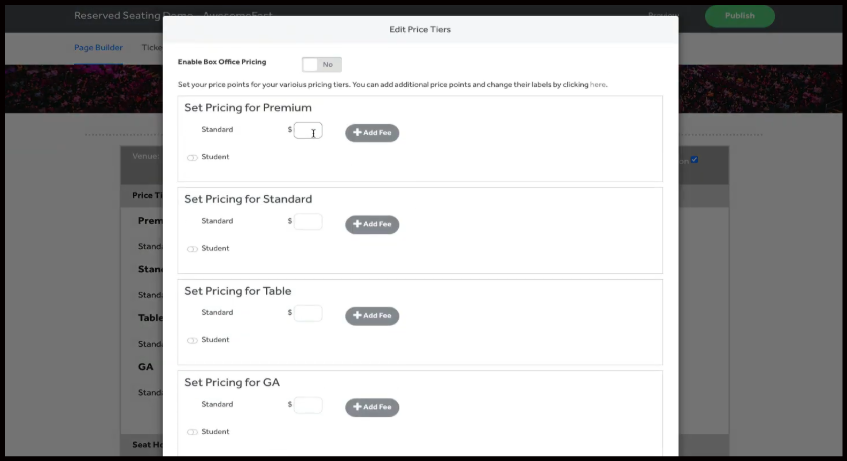The image size is (847, 461).
Task: Click the Edit Price Tiers dialog title
Action: pos(420,30)
